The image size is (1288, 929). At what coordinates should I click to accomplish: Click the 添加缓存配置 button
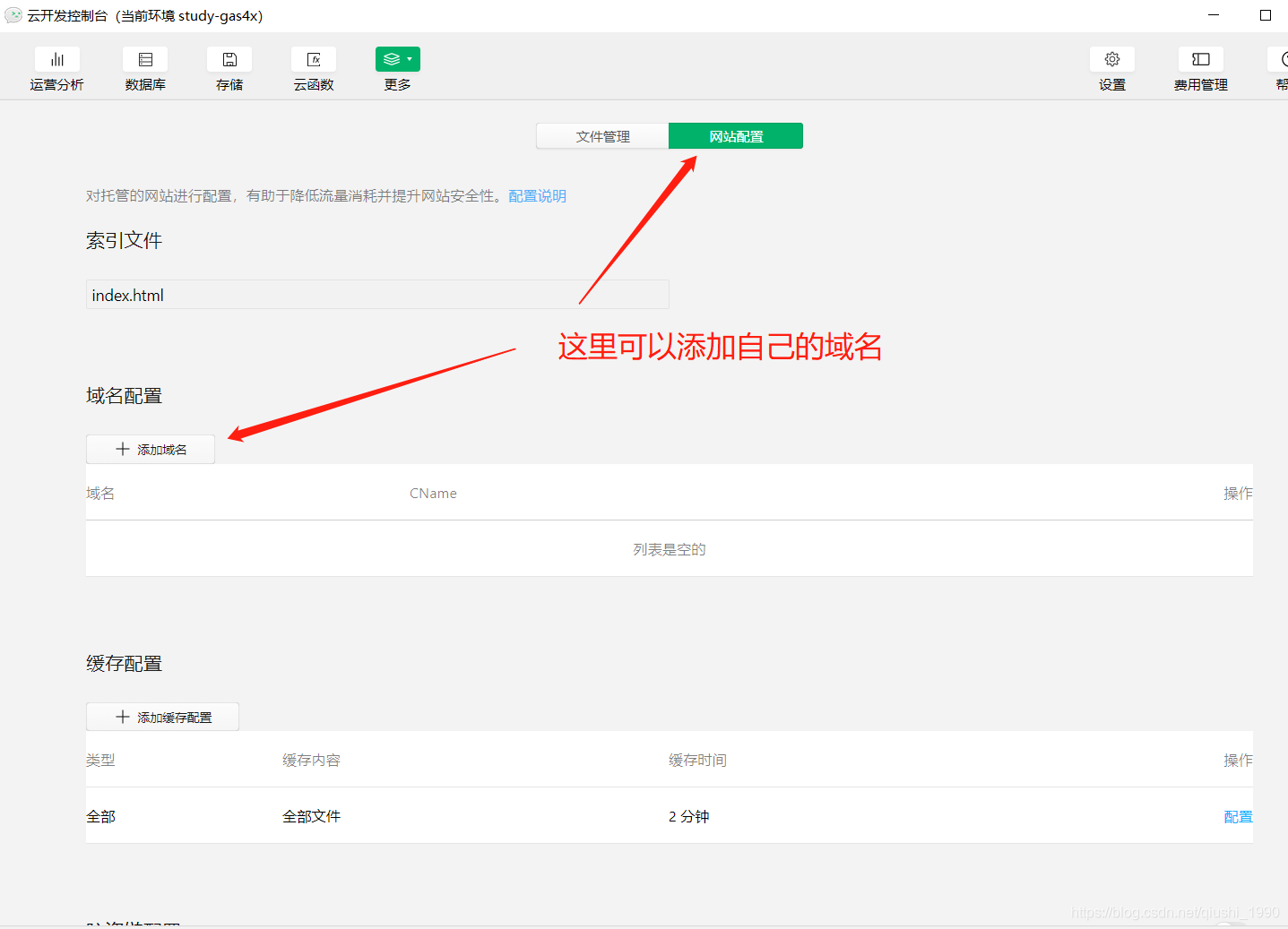162,717
